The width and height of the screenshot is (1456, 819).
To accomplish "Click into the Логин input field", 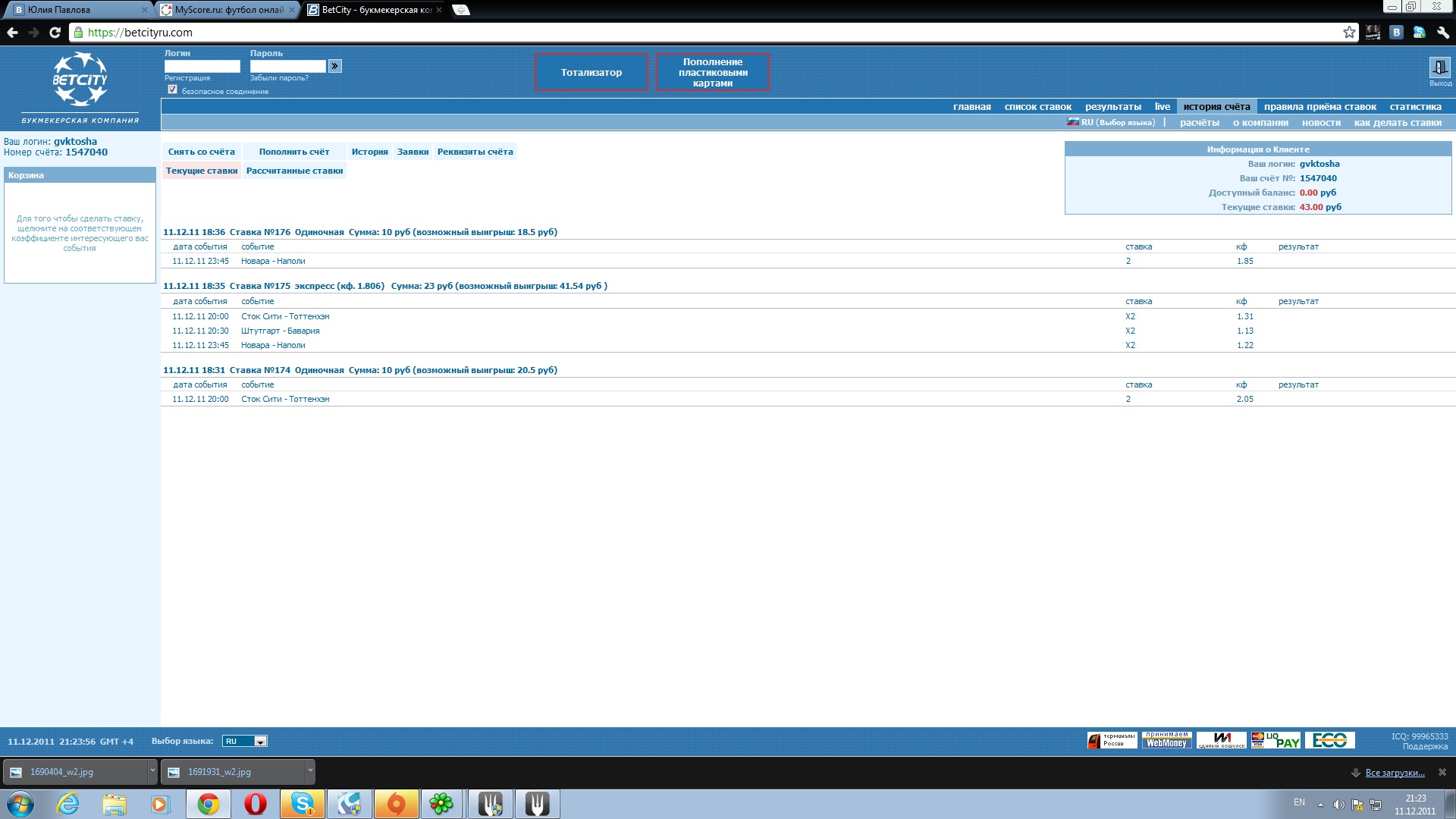I will click(x=202, y=67).
